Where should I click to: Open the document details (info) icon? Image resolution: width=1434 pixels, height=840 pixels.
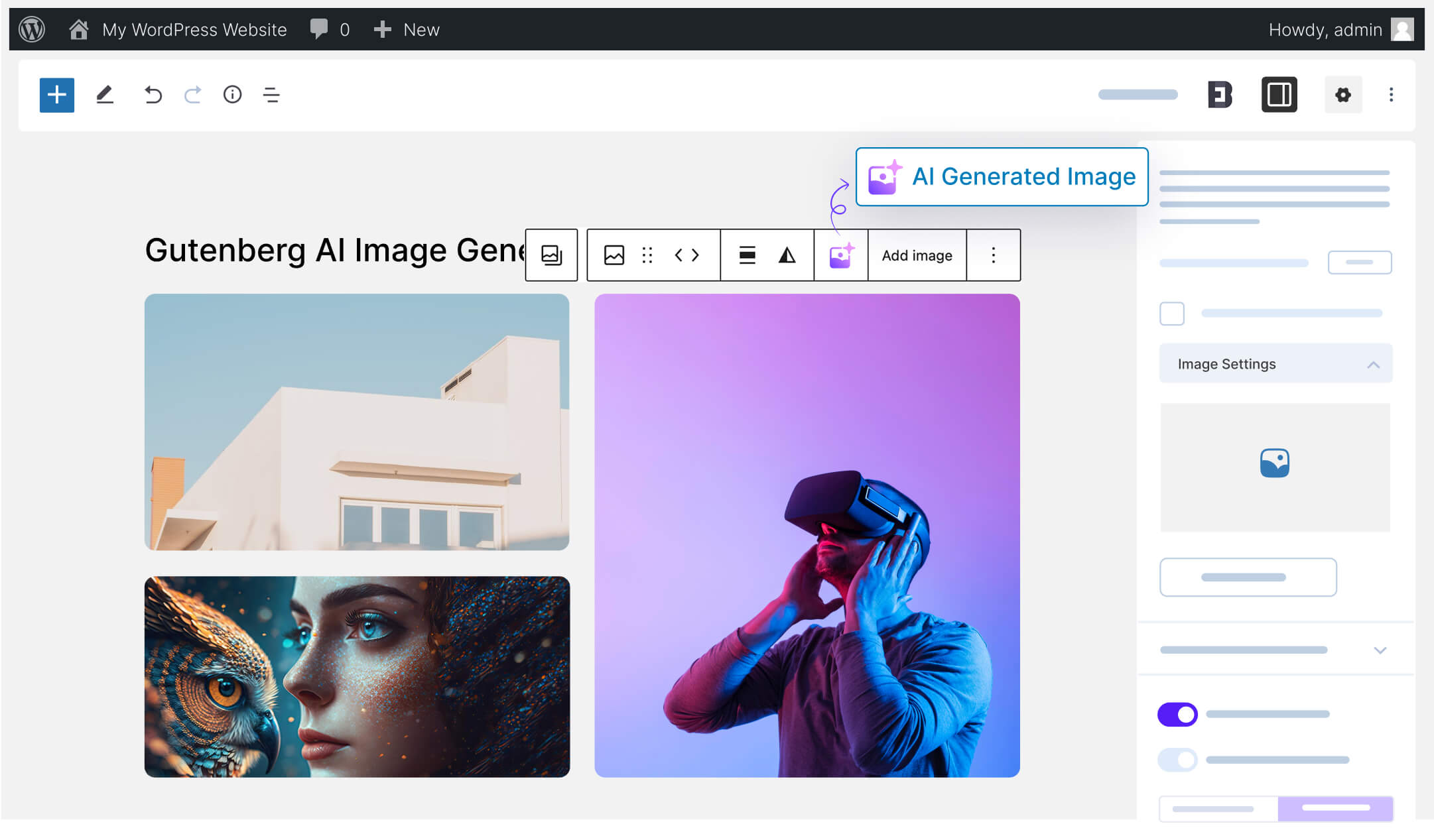233,95
